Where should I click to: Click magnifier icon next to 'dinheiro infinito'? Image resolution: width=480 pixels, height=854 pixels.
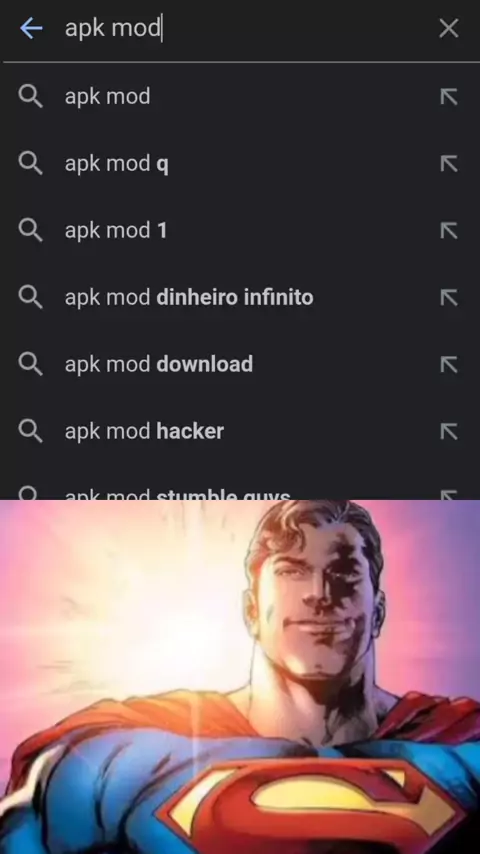click(30, 297)
